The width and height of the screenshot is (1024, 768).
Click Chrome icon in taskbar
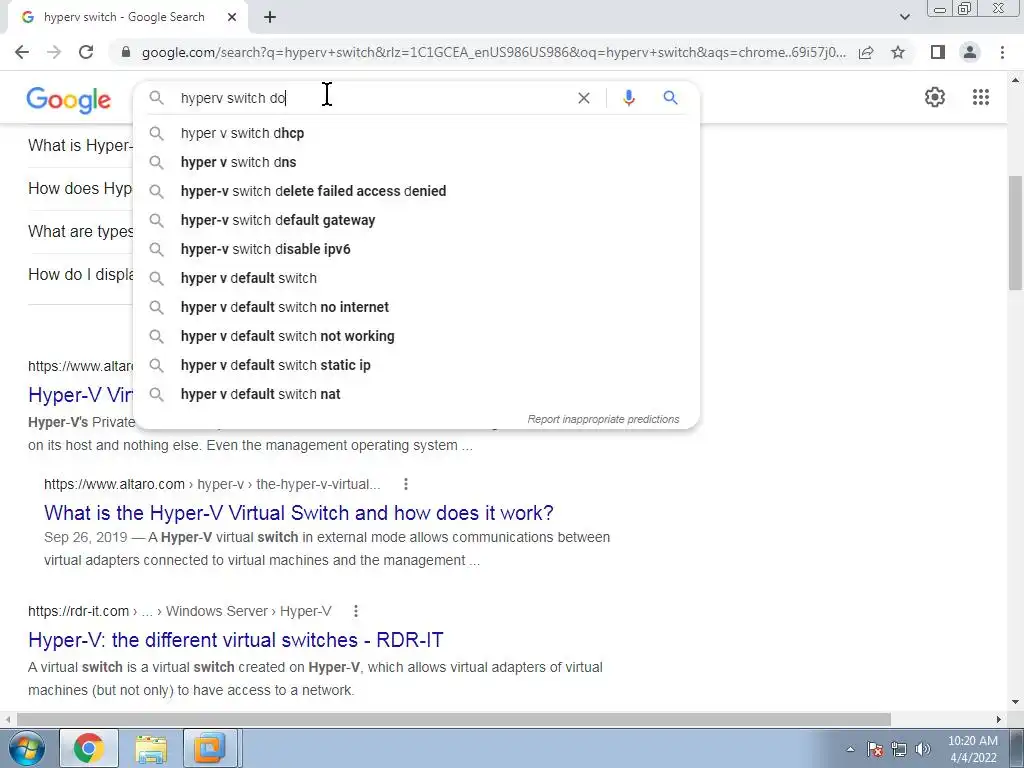[x=89, y=748]
